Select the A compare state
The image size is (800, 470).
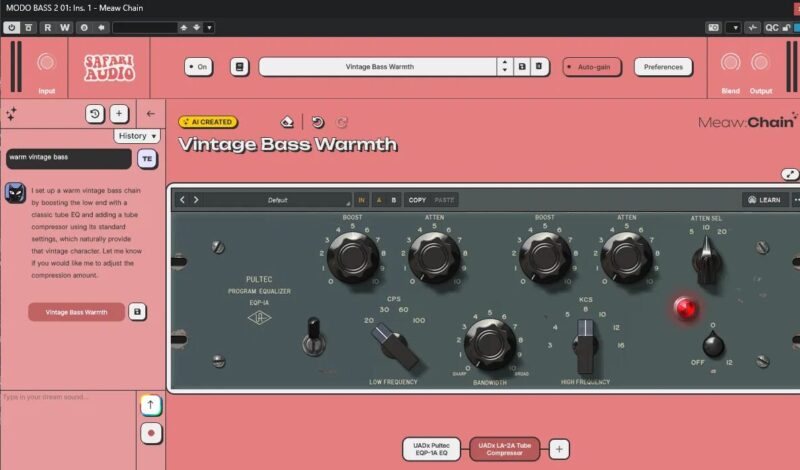[379, 200]
